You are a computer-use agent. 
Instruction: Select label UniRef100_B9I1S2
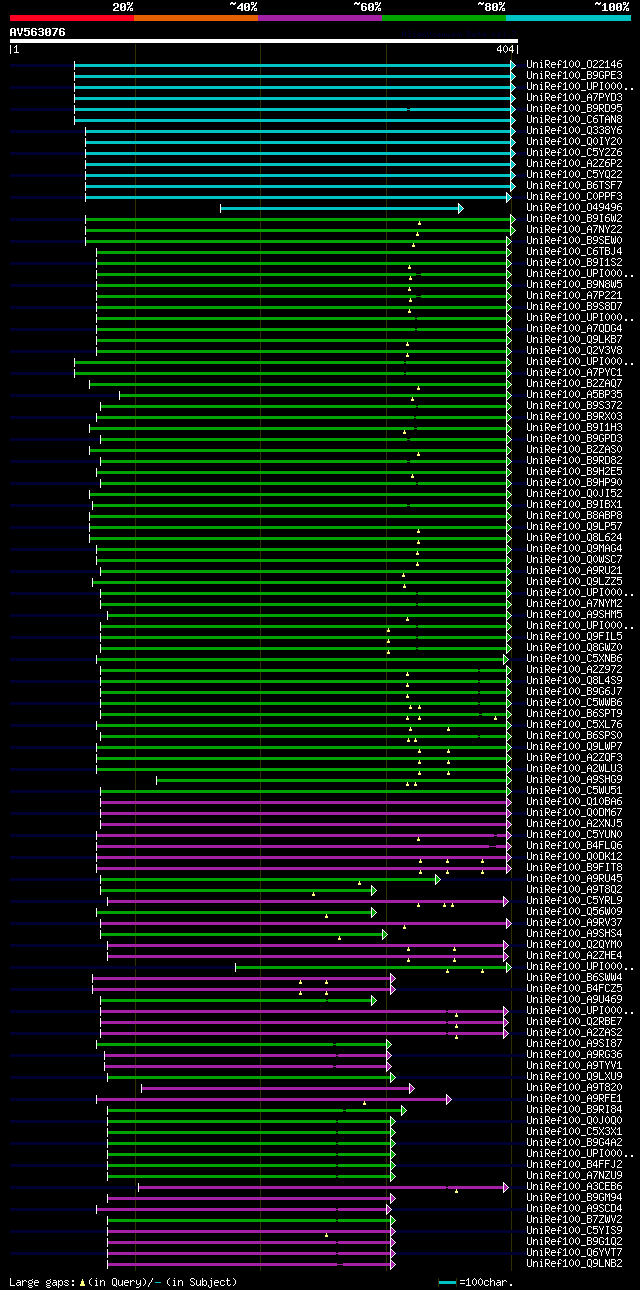point(574,262)
